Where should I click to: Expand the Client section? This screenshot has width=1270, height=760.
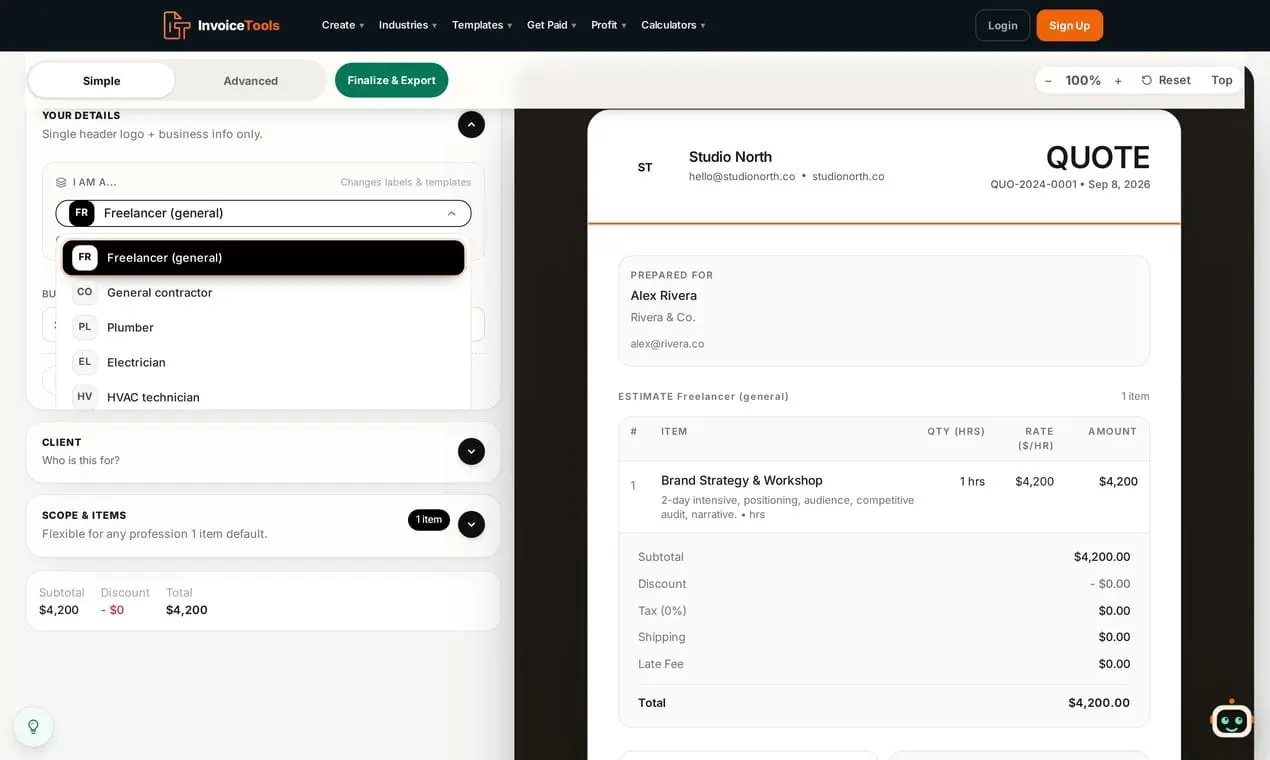[x=471, y=451]
